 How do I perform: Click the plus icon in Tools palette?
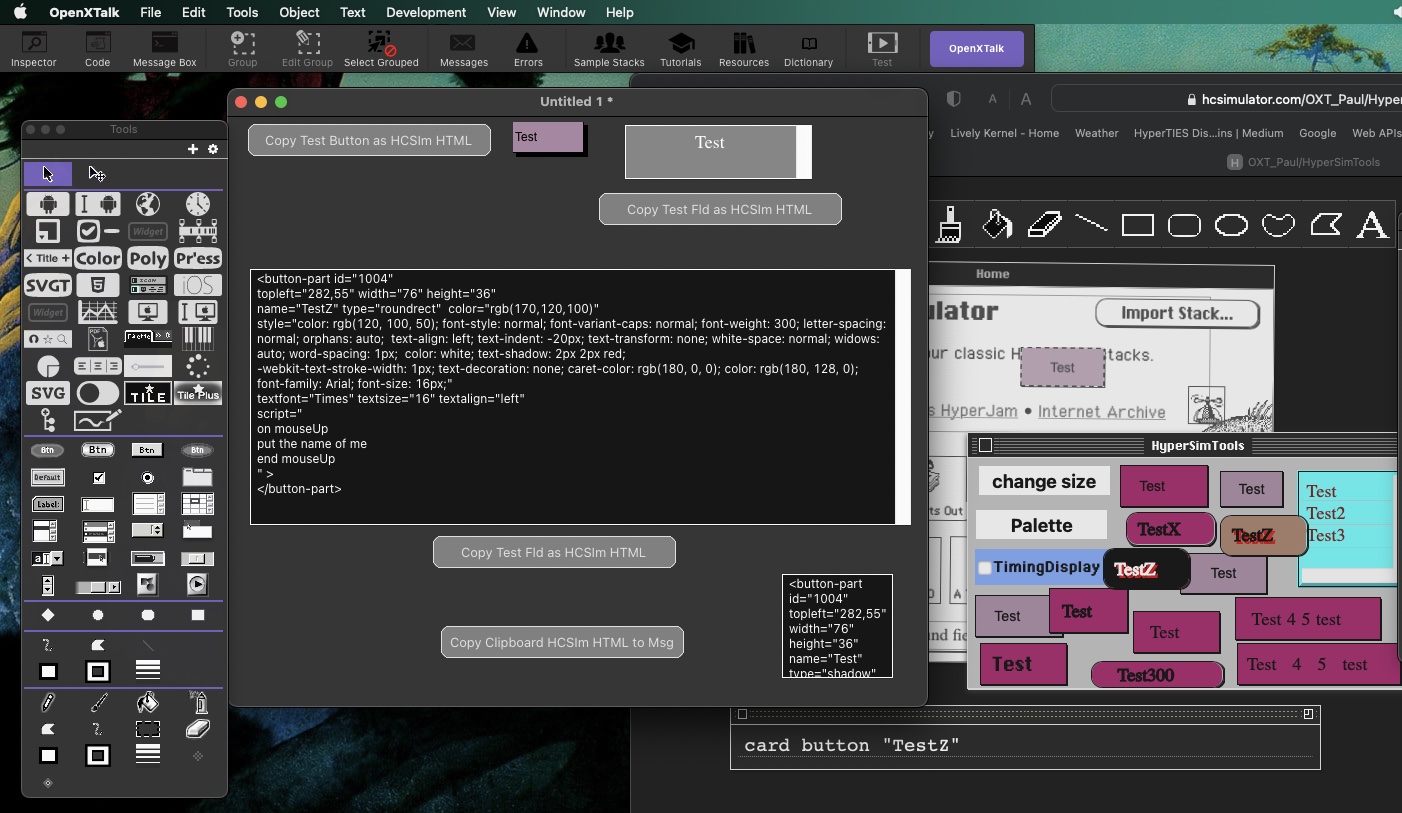[x=192, y=149]
